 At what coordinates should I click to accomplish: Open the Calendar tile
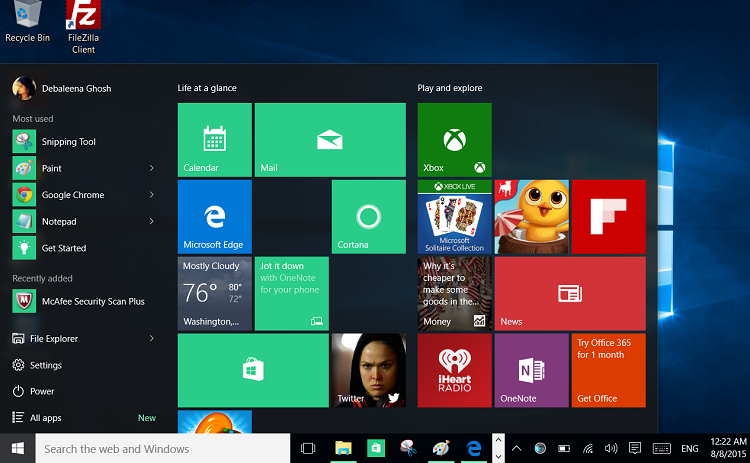[215, 140]
